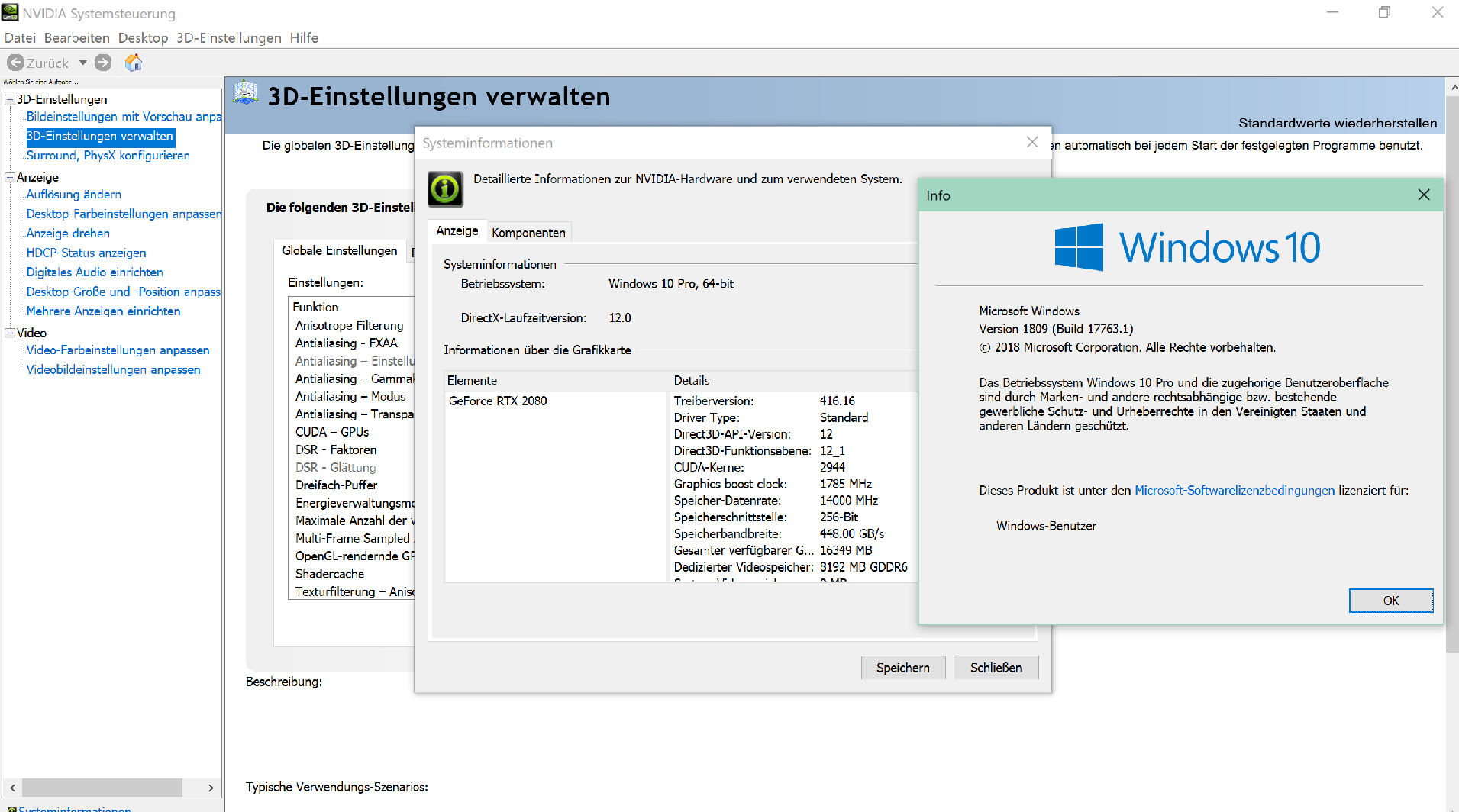Select GeForce RTX 2080 in Elemente list
The image size is (1459, 812).
pos(496,401)
